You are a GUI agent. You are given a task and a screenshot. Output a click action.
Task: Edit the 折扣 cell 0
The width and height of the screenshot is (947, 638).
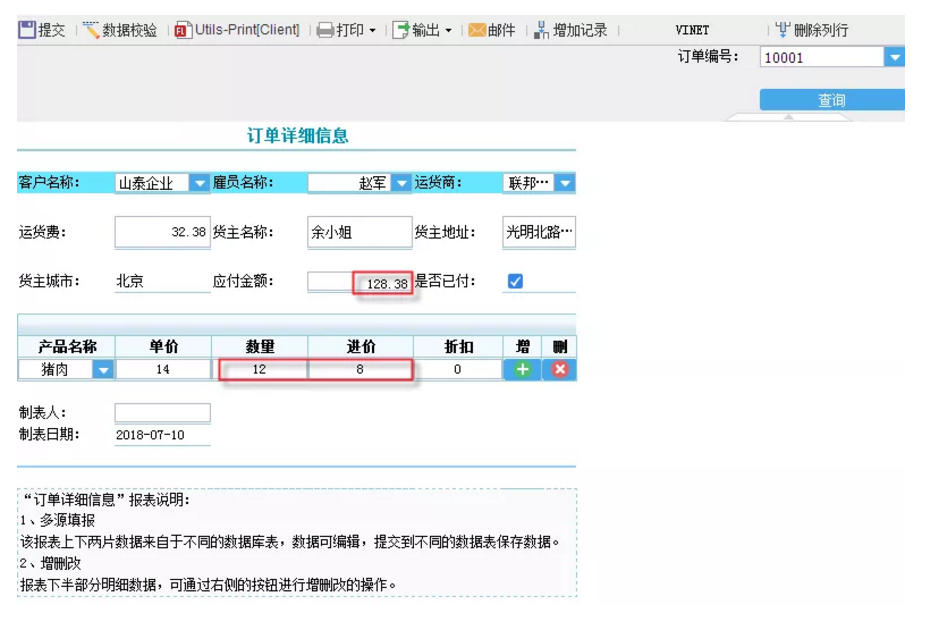tap(457, 369)
